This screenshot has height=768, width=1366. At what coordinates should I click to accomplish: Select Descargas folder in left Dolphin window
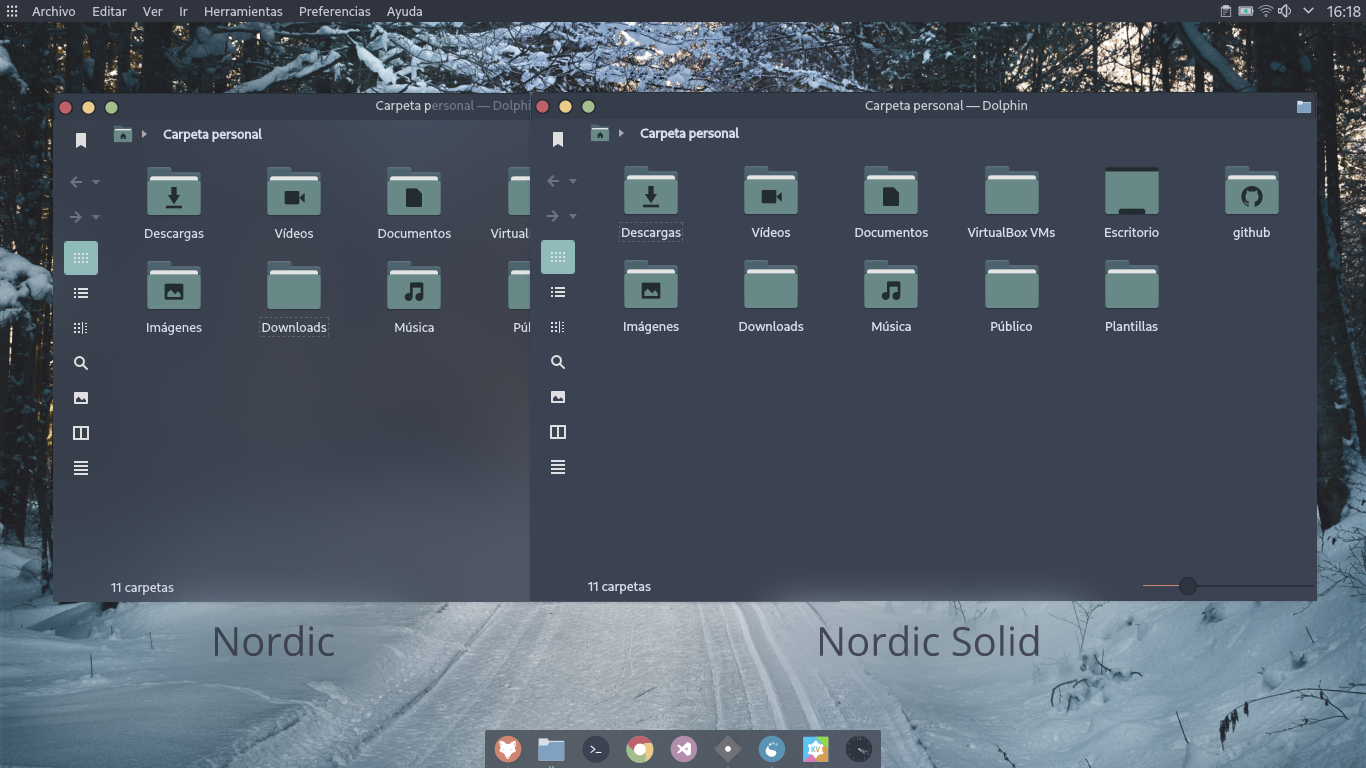pyautogui.click(x=174, y=205)
